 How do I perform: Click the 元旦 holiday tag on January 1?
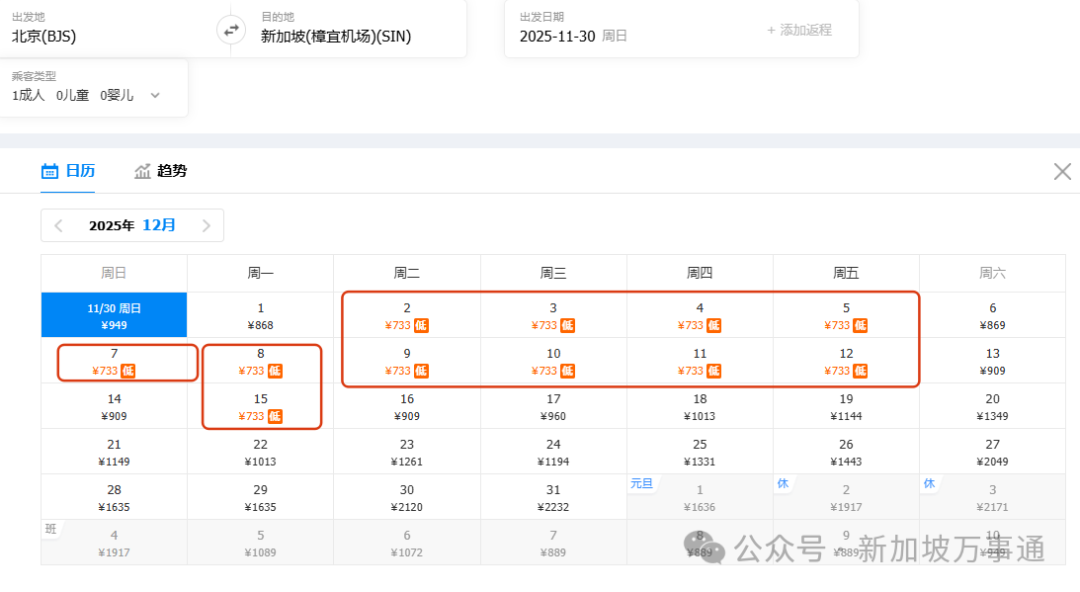642,483
